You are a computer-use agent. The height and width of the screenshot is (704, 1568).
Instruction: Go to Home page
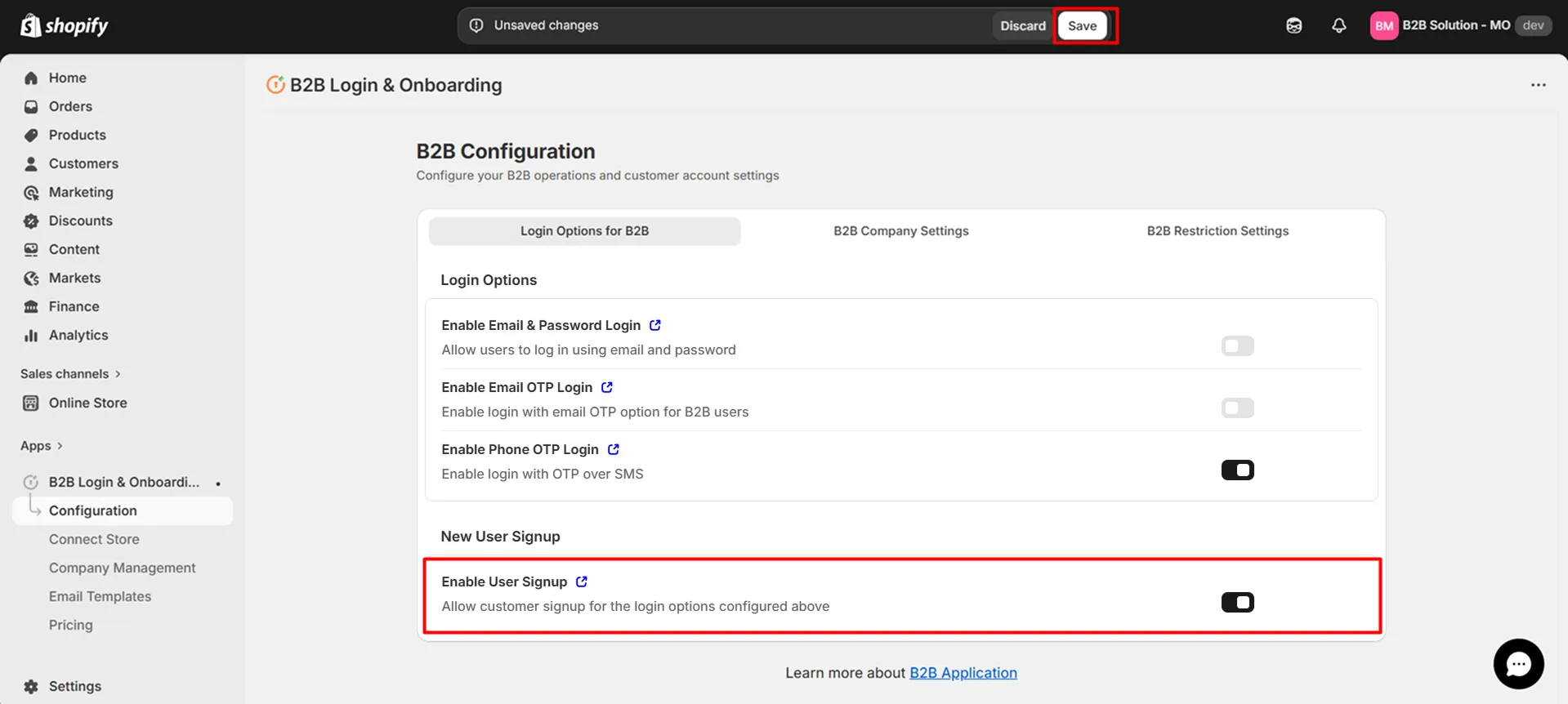[x=67, y=78]
